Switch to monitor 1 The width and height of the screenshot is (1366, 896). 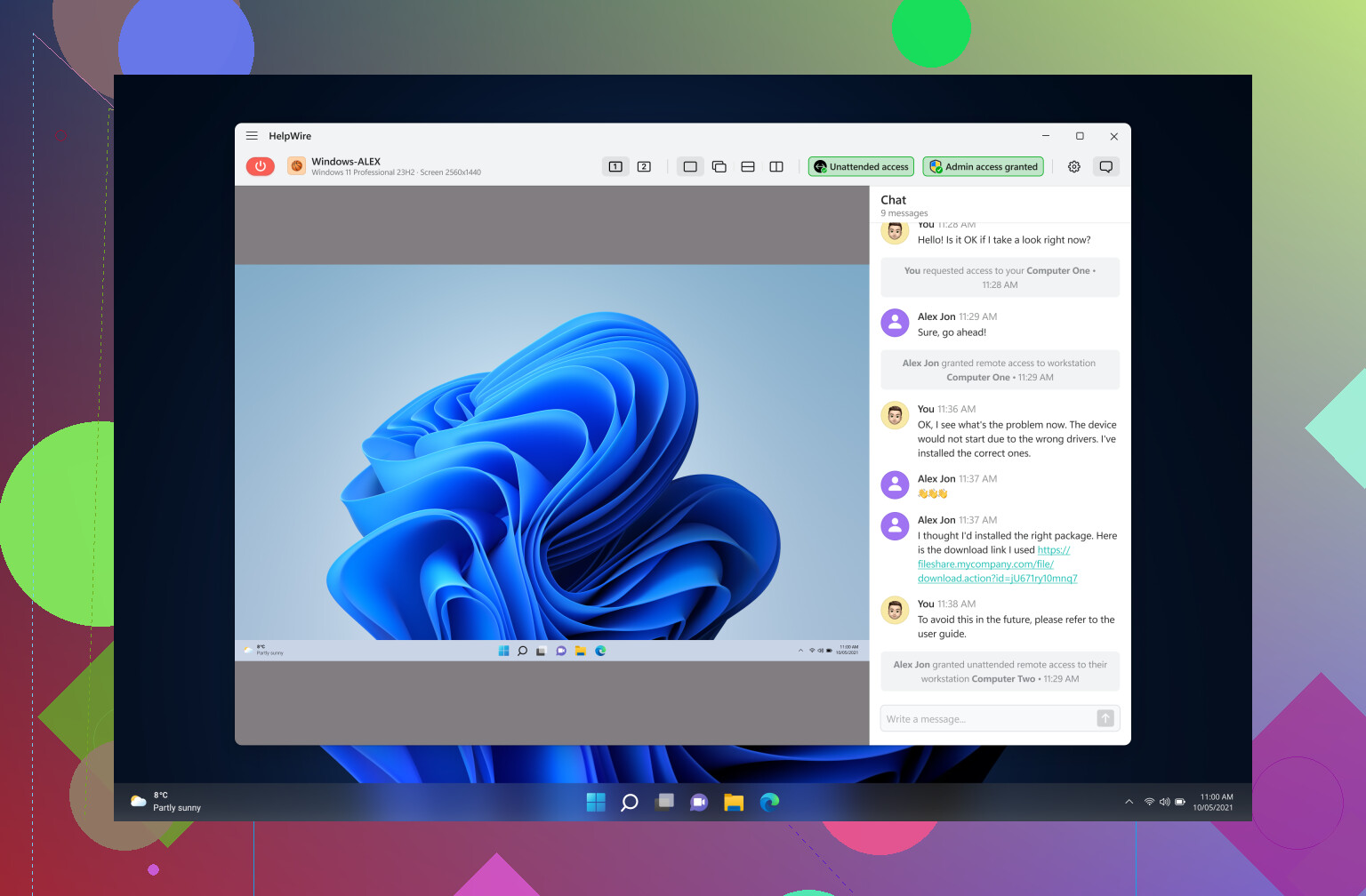click(615, 166)
